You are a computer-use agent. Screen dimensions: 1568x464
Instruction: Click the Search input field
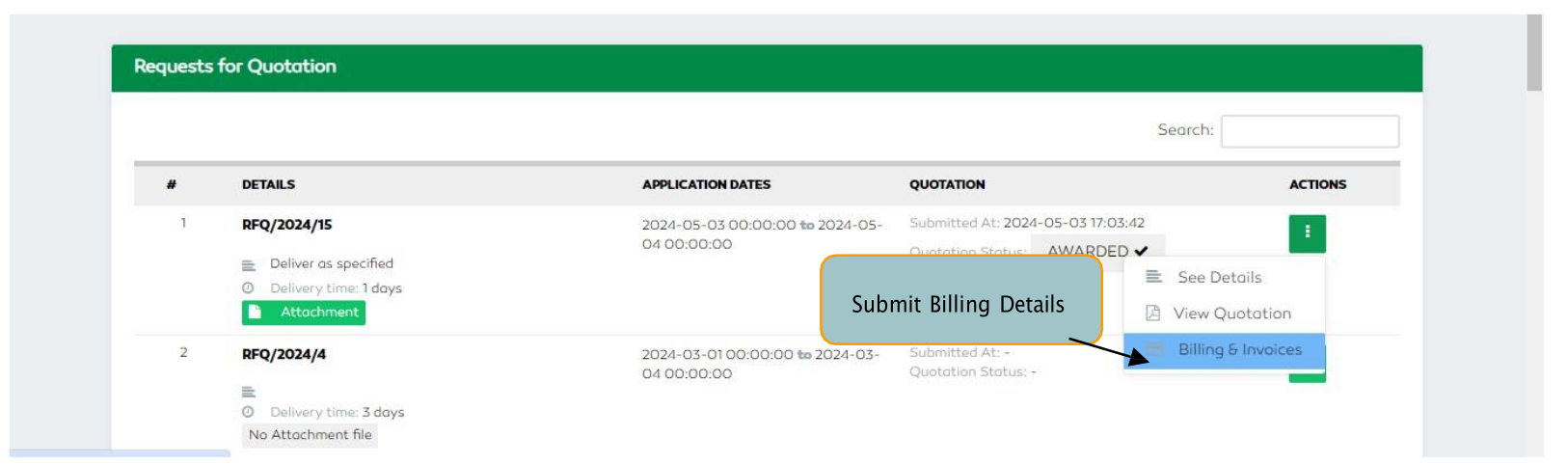(x=1310, y=131)
